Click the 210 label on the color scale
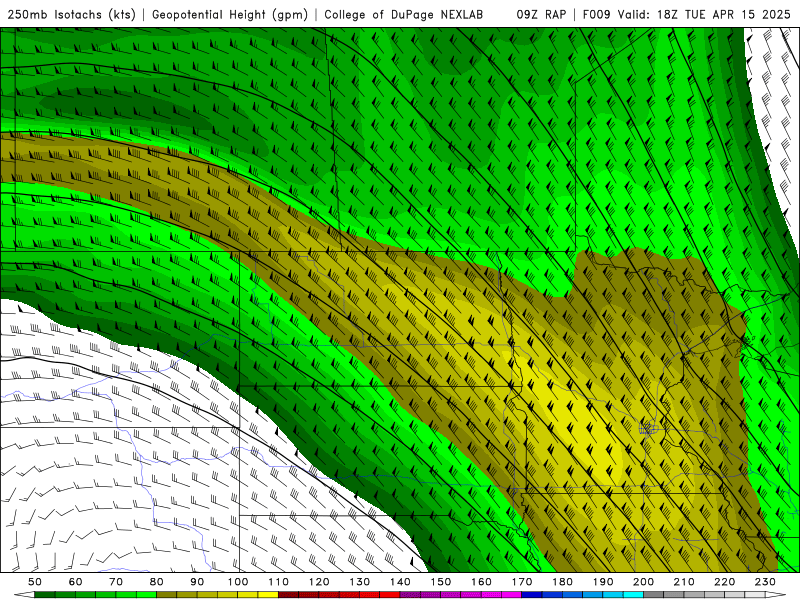This screenshot has width=800, height=600. 684,582
